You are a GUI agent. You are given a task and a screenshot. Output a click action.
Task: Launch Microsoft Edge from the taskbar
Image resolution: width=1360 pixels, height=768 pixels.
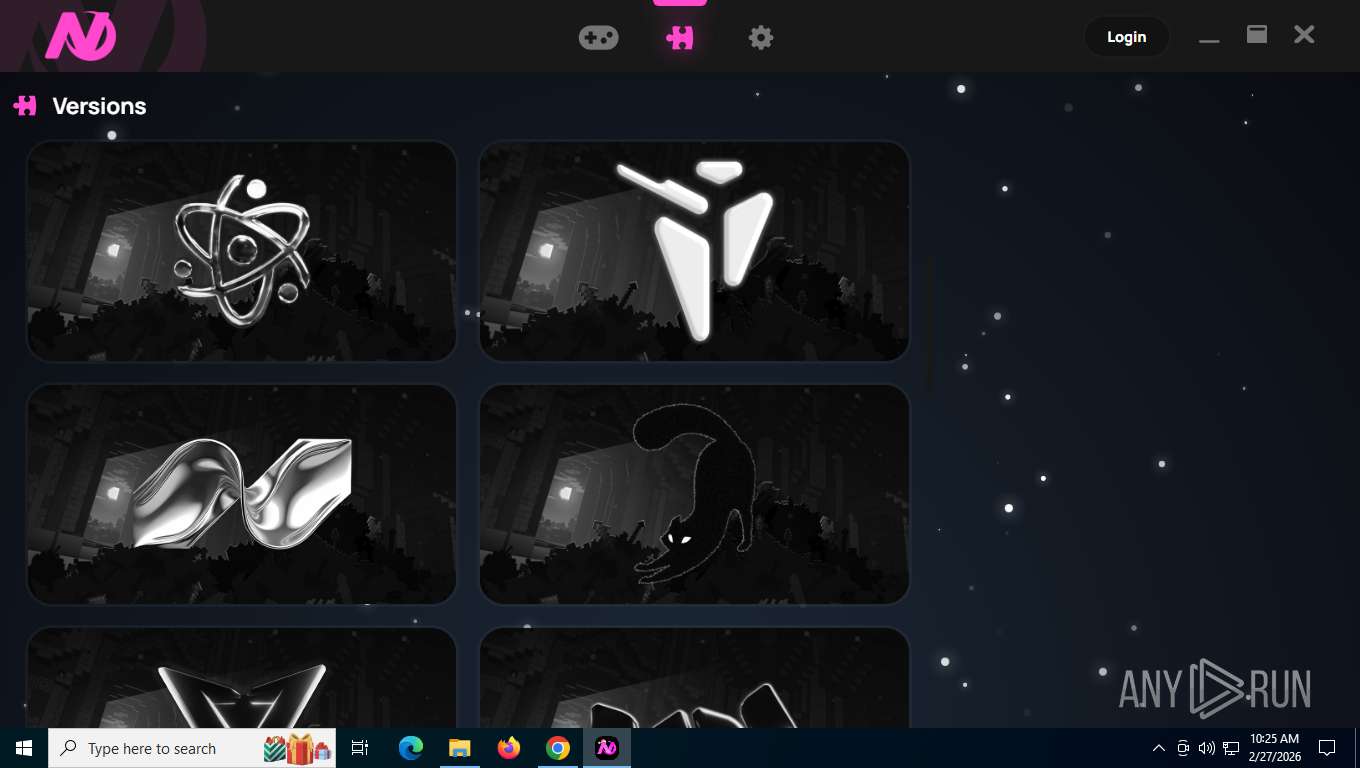point(411,748)
